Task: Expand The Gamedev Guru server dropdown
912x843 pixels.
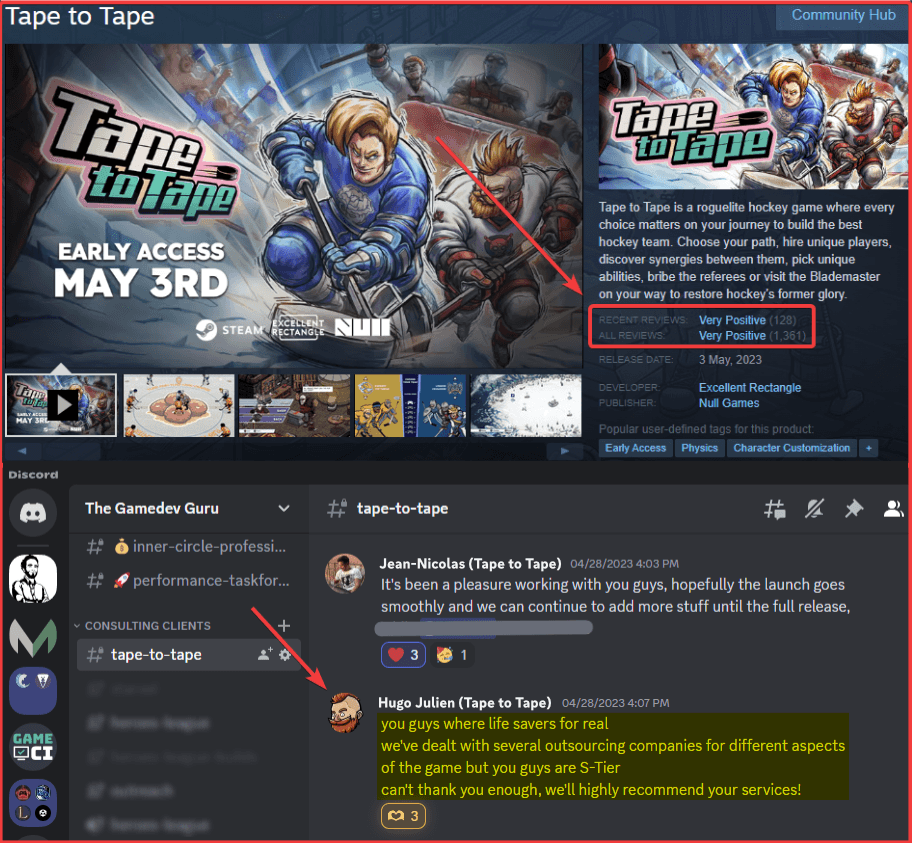Action: (x=284, y=508)
